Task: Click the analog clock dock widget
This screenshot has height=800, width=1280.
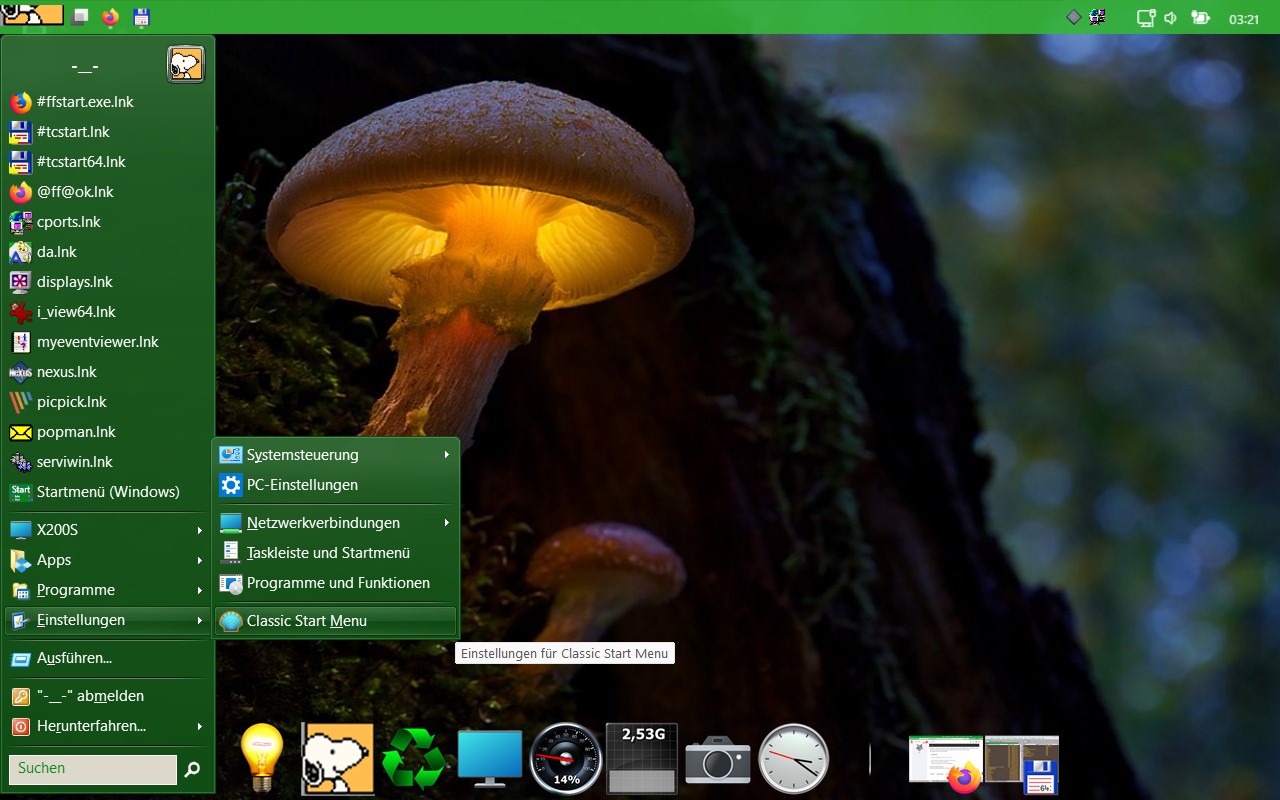Action: (x=794, y=759)
